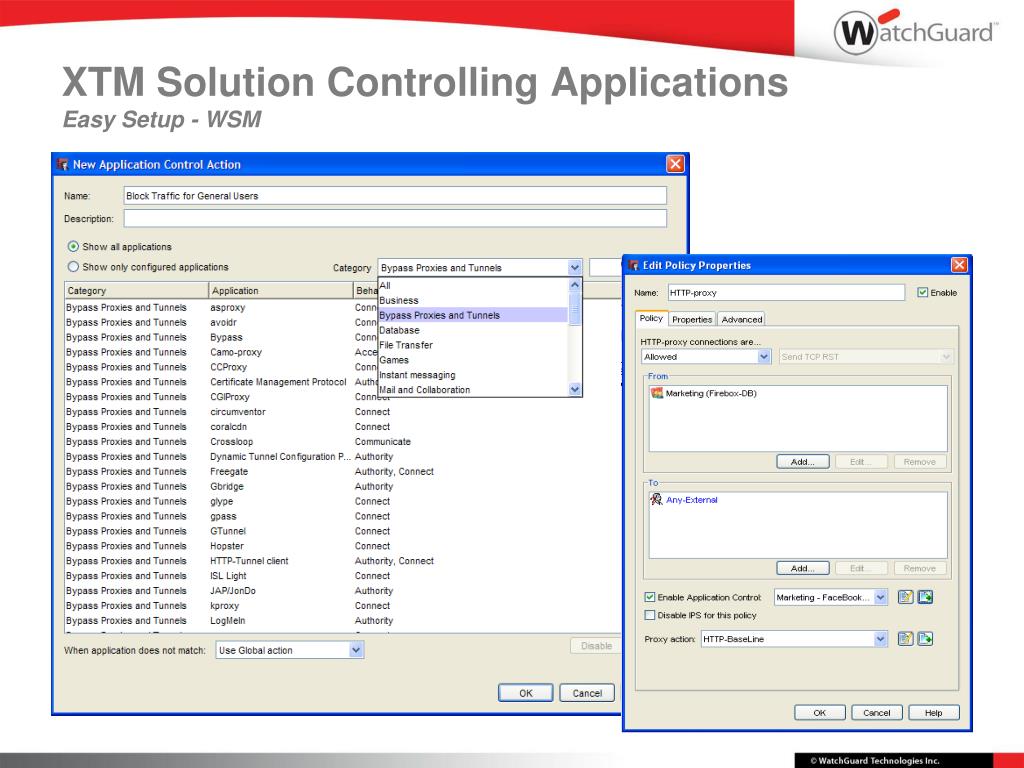Select Show all applications radio button
This screenshot has height=768, width=1024.
pyautogui.click(x=73, y=247)
